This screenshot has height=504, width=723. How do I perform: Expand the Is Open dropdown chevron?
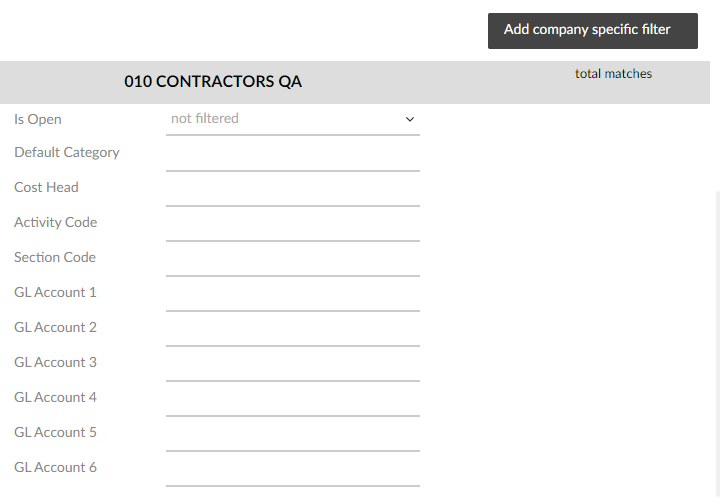[409, 119]
